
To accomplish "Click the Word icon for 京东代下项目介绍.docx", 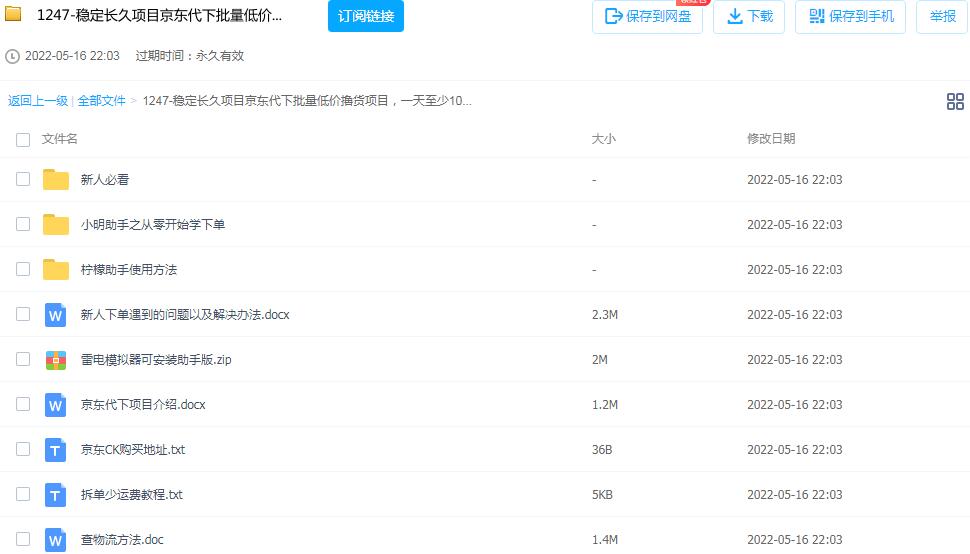I will coord(56,405).
